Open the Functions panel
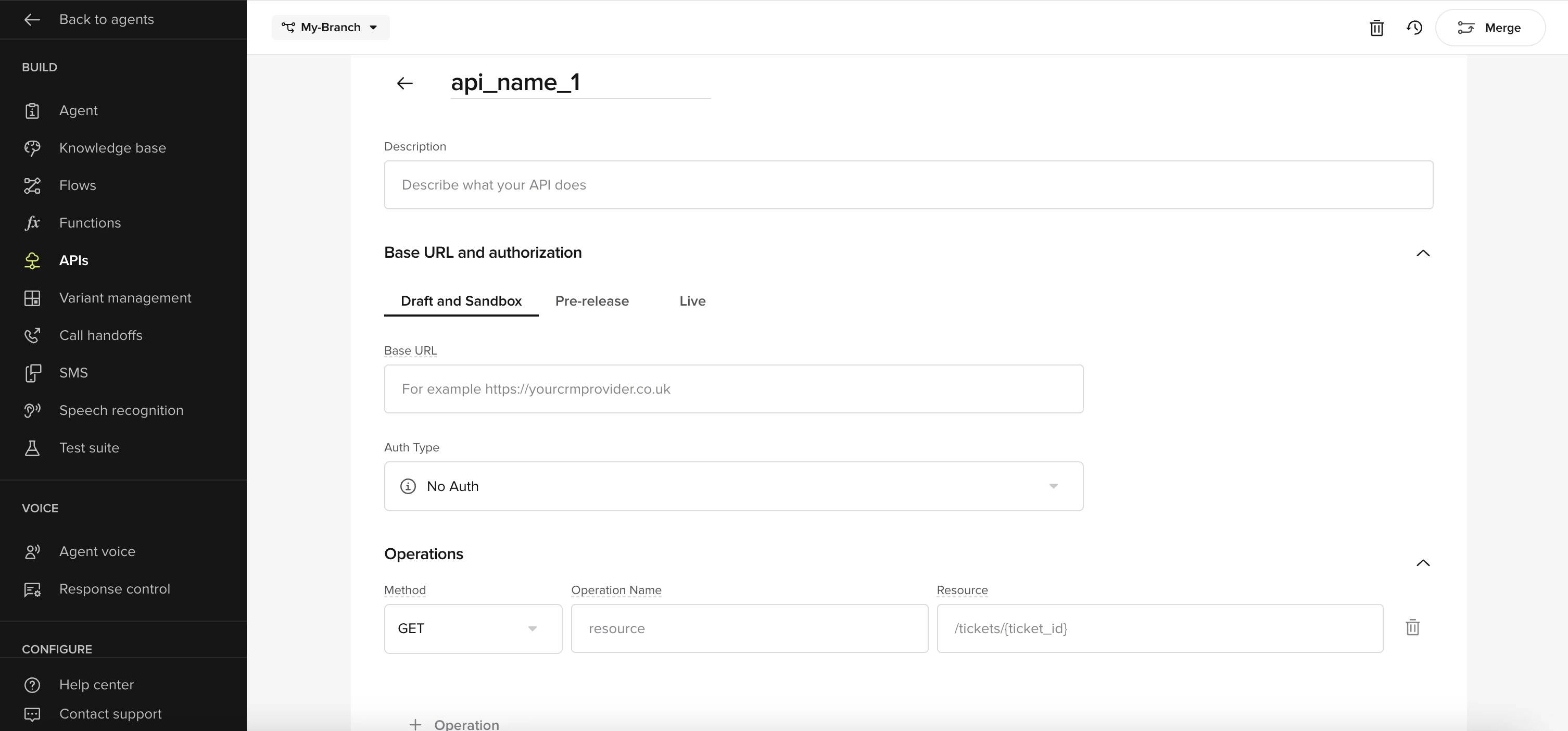 [x=90, y=222]
